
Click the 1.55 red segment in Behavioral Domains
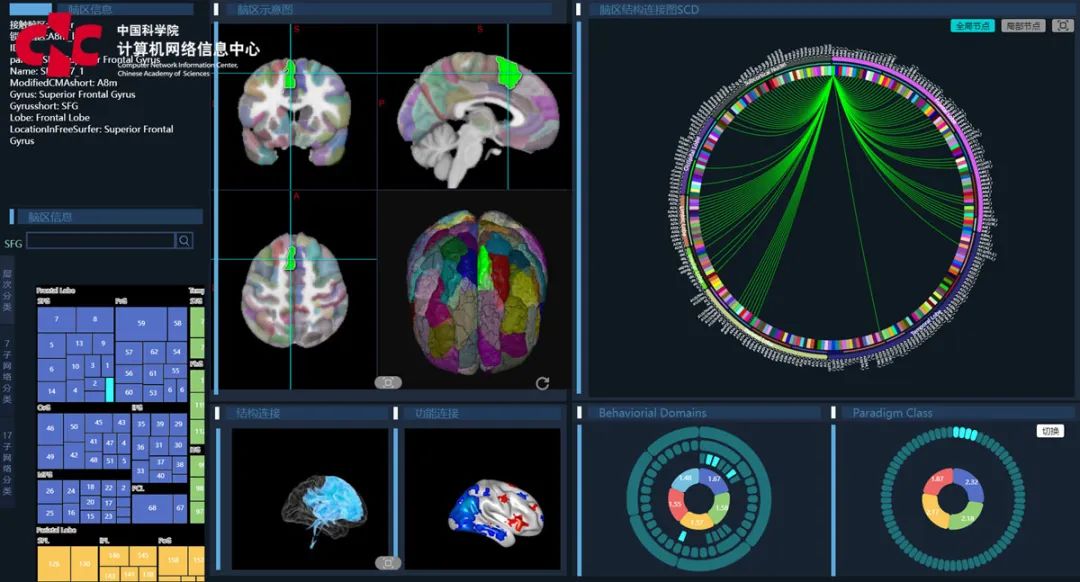pos(675,503)
